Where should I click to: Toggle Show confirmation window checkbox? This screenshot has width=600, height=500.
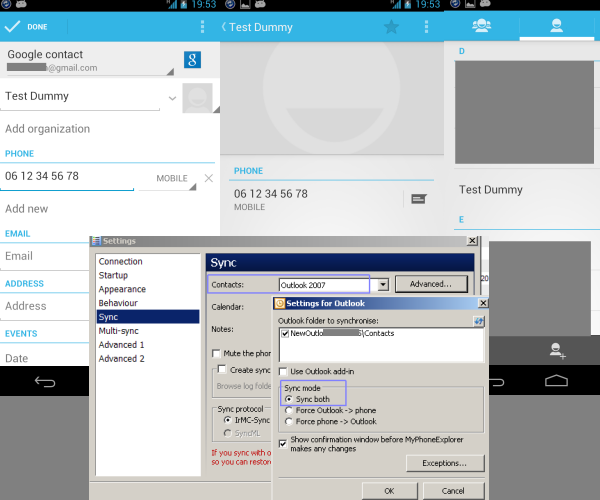coord(283,444)
